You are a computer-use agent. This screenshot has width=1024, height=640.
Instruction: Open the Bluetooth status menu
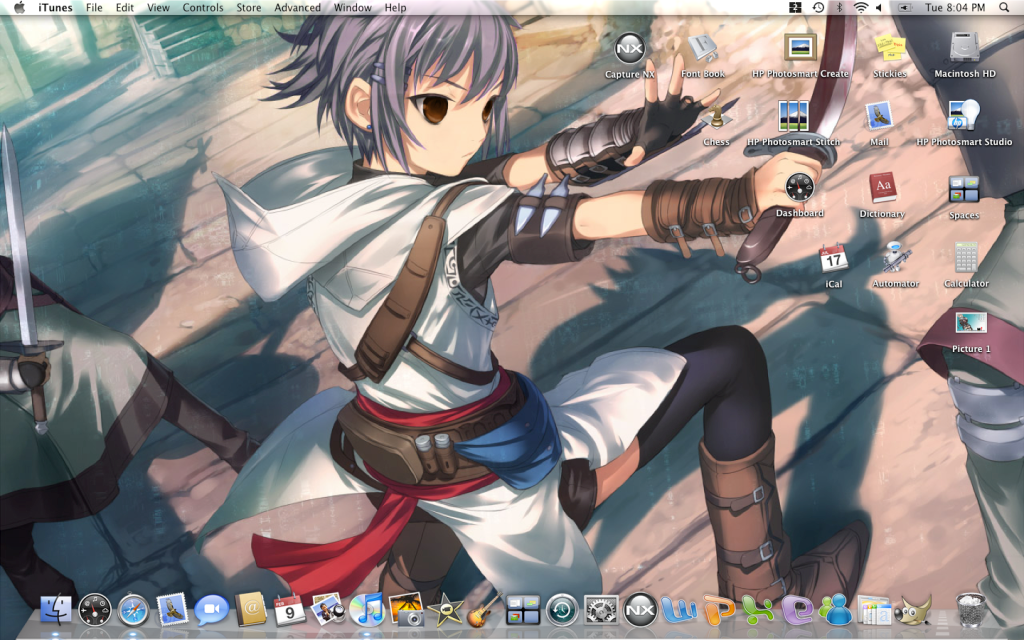pyautogui.click(x=840, y=8)
